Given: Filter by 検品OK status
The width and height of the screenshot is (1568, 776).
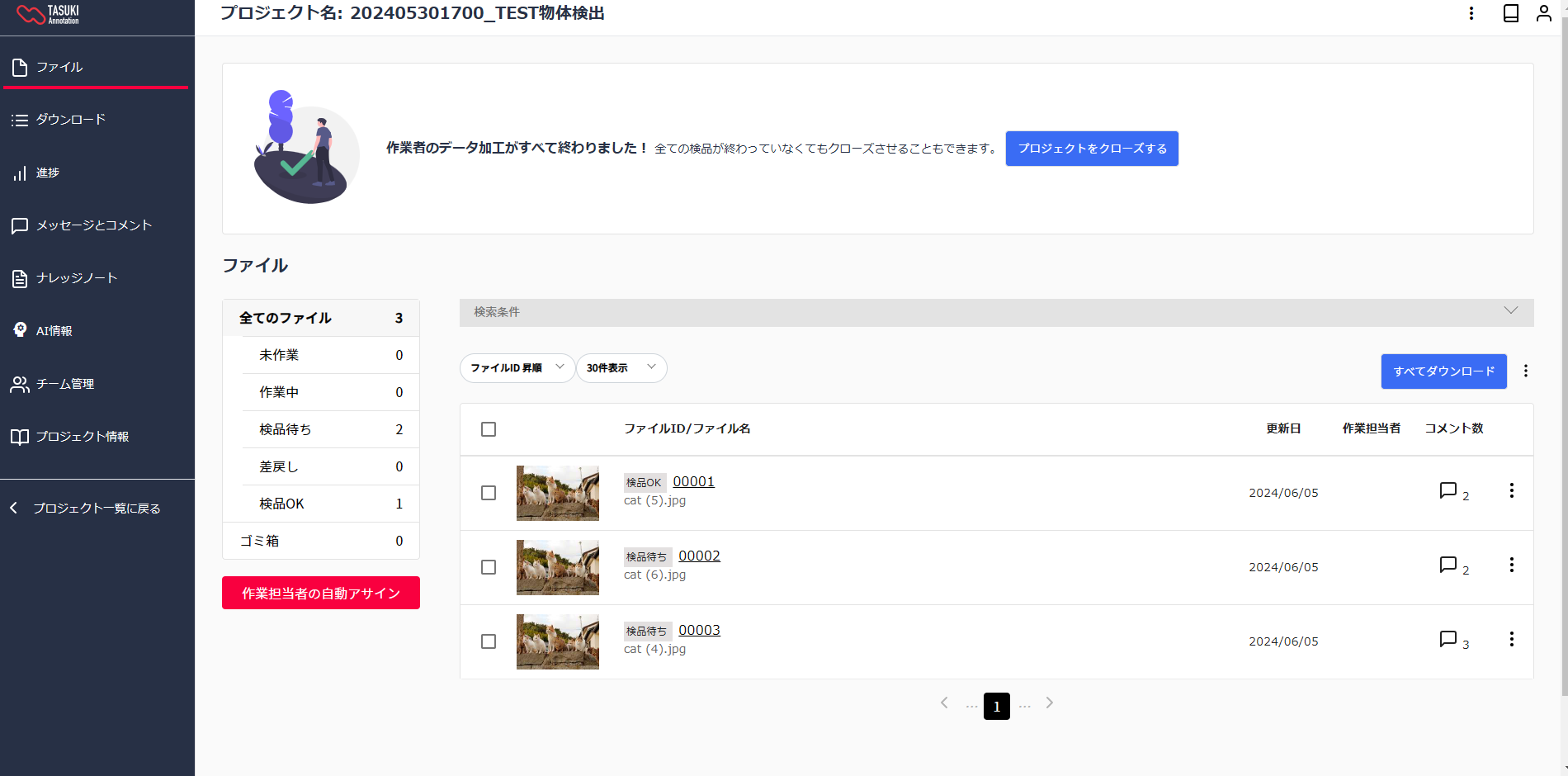Looking at the screenshot, I should point(330,504).
